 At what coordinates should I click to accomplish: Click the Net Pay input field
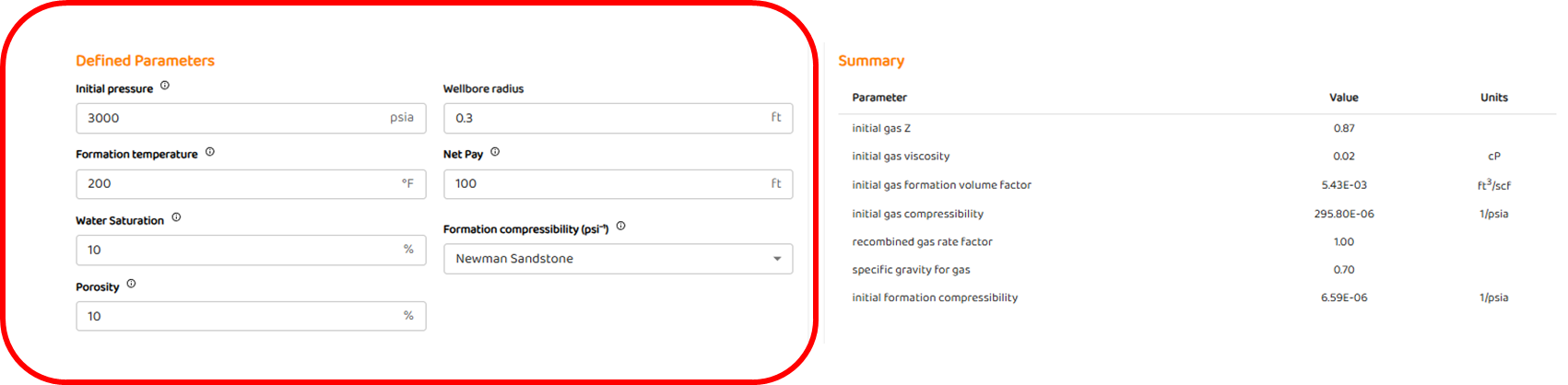pyautogui.click(x=604, y=184)
